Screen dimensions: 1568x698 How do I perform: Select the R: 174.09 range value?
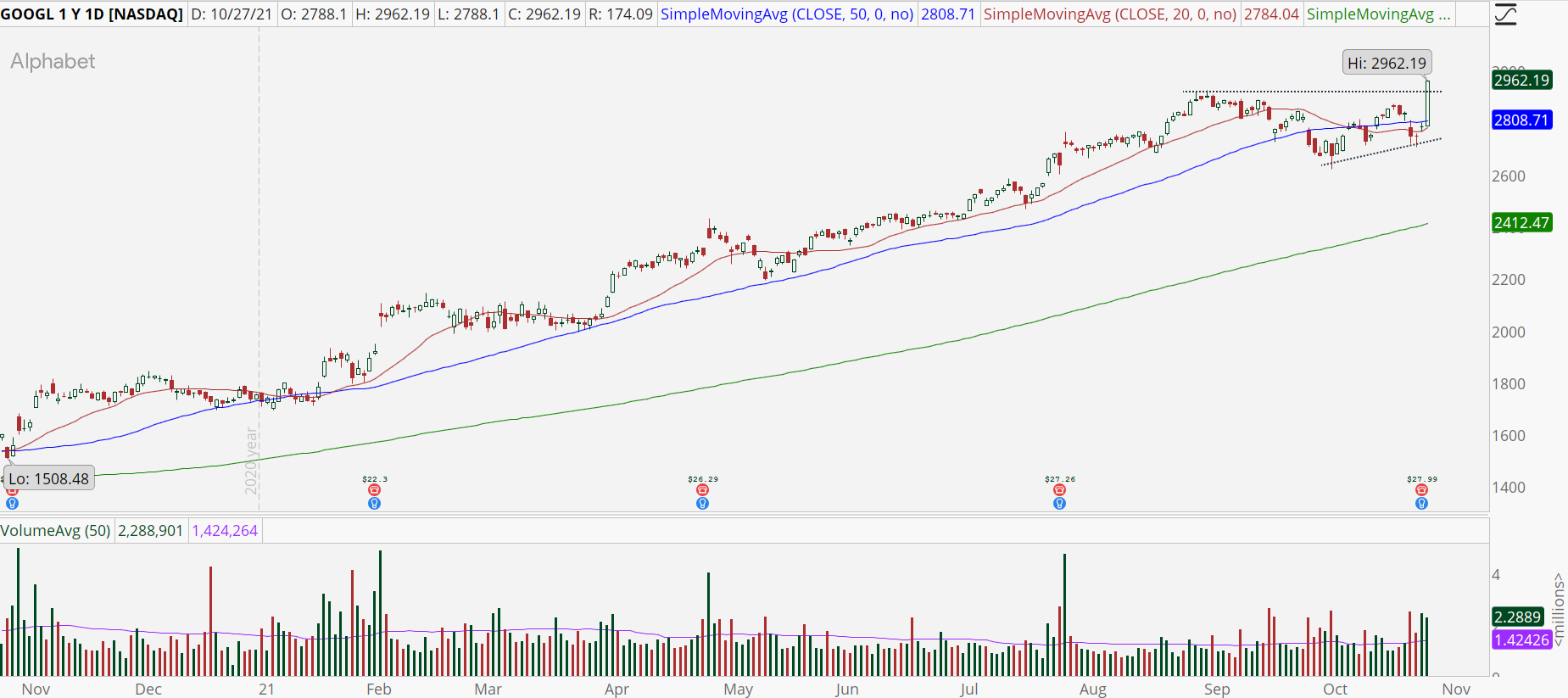tap(621, 14)
